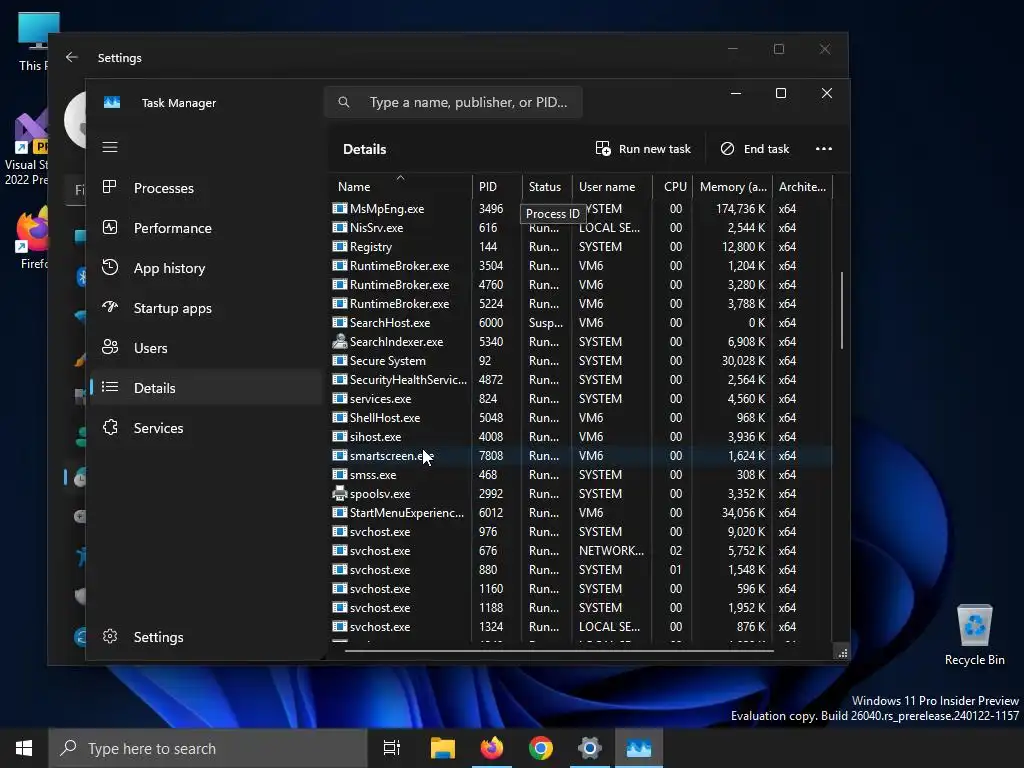Image resolution: width=1024 pixels, height=768 pixels.
Task: Sort by the Name column header
Action: point(400,186)
